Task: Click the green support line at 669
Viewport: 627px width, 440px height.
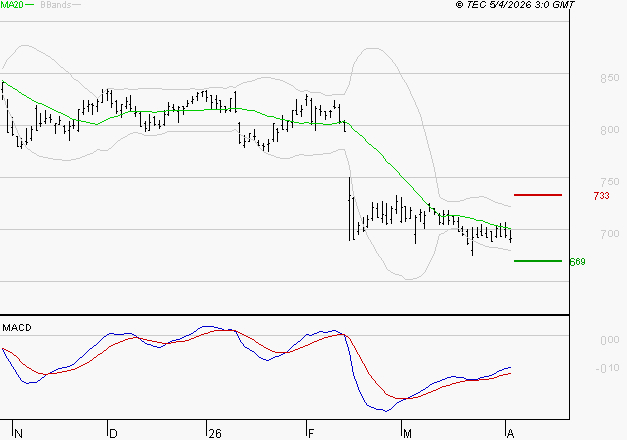Action: click(x=538, y=261)
